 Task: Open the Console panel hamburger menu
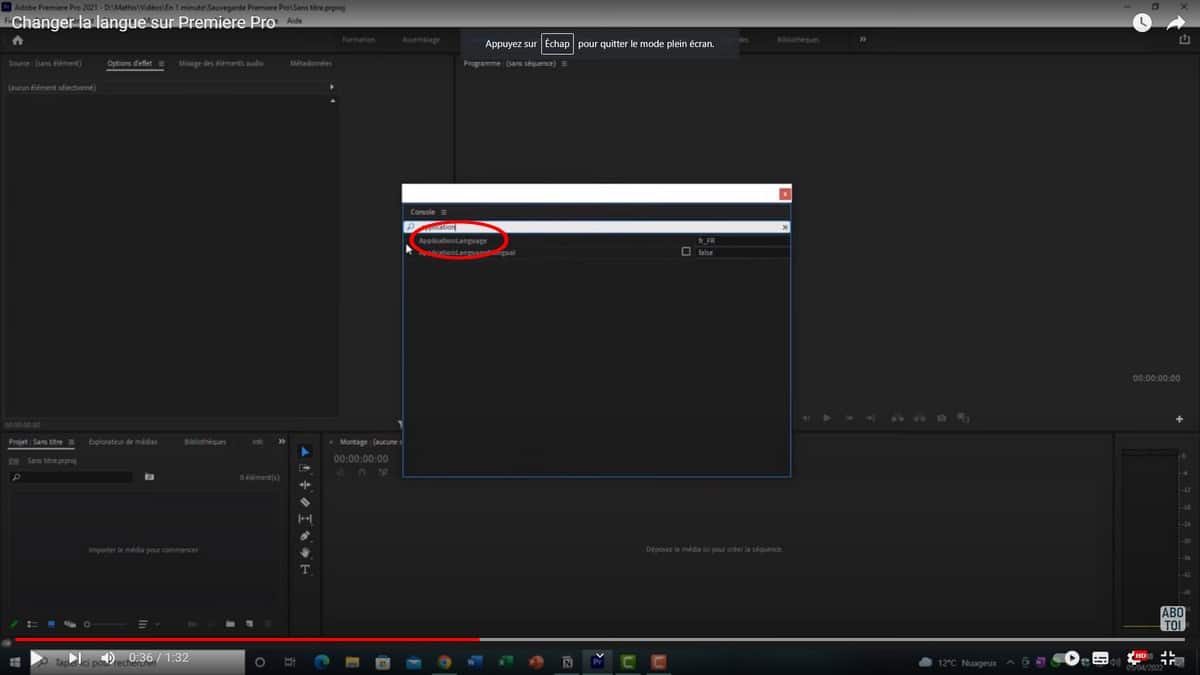click(444, 212)
